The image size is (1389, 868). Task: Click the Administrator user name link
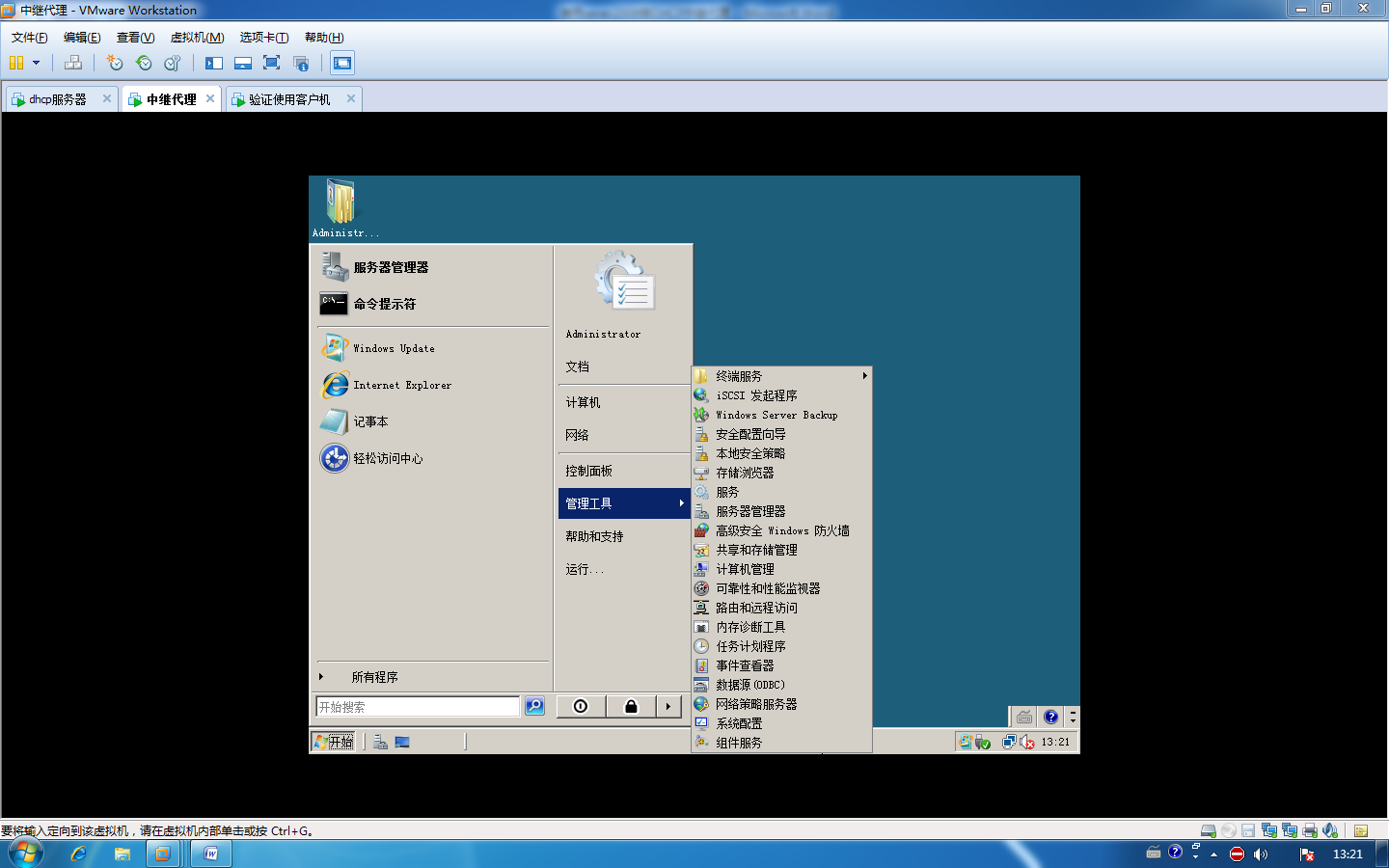(603, 334)
